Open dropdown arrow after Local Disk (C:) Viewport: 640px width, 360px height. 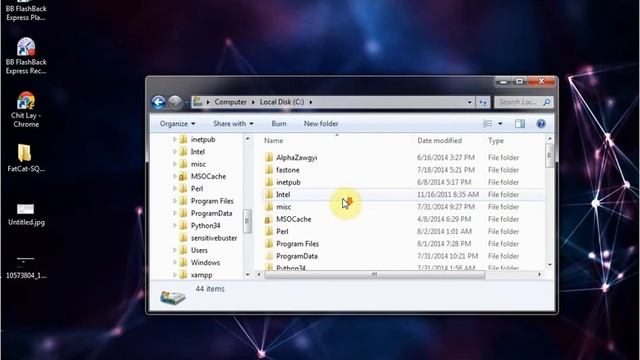(311, 102)
